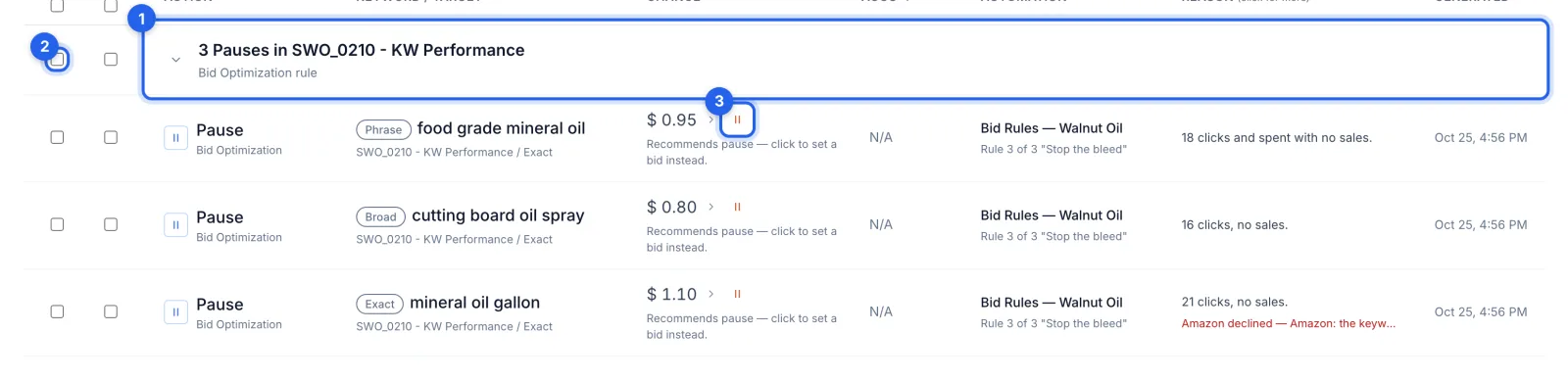Screen dimensions: 1568x380
Task: Open Bid Rules — Walnut Oil for food grade mineral oil
Action: 1052,128
